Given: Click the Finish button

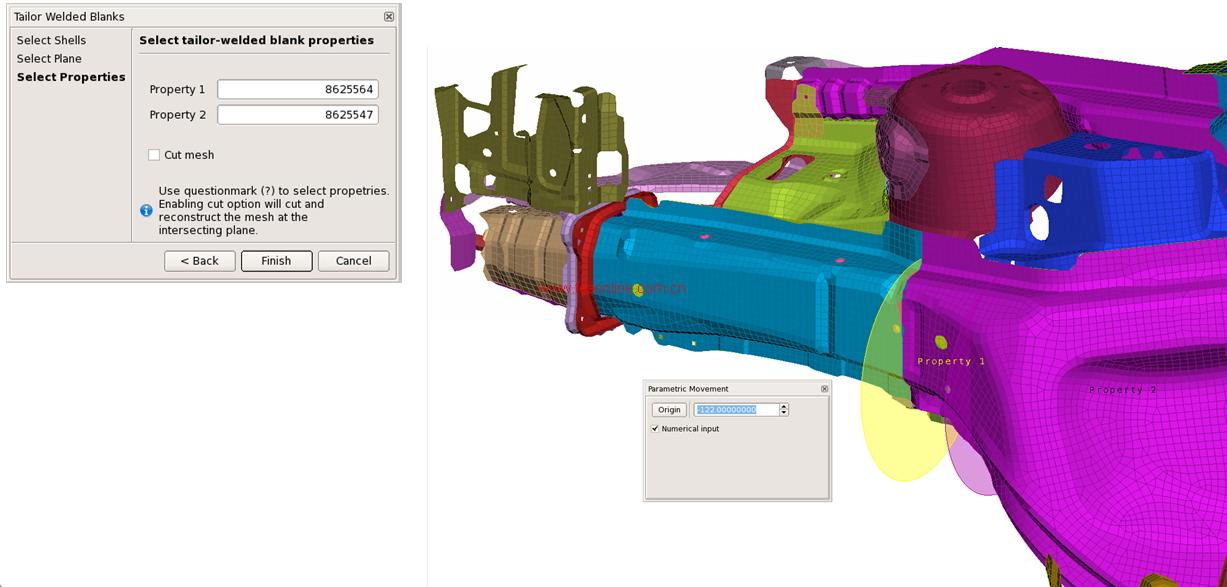Looking at the screenshot, I should pos(276,261).
